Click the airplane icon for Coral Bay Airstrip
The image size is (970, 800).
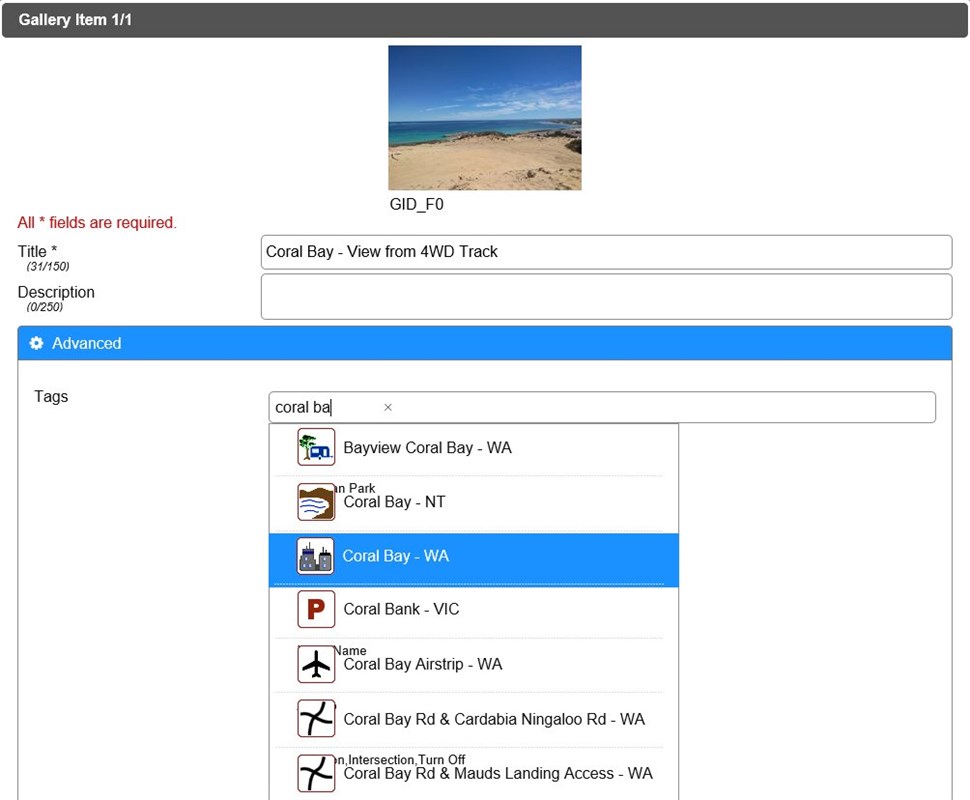pyautogui.click(x=316, y=664)
